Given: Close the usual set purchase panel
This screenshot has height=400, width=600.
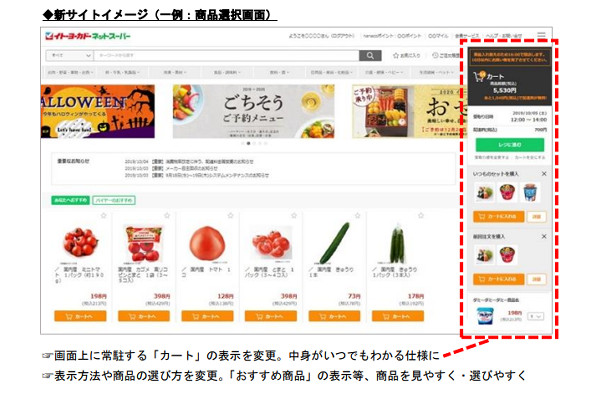Looking at the screenshot, I should [544, 173].
